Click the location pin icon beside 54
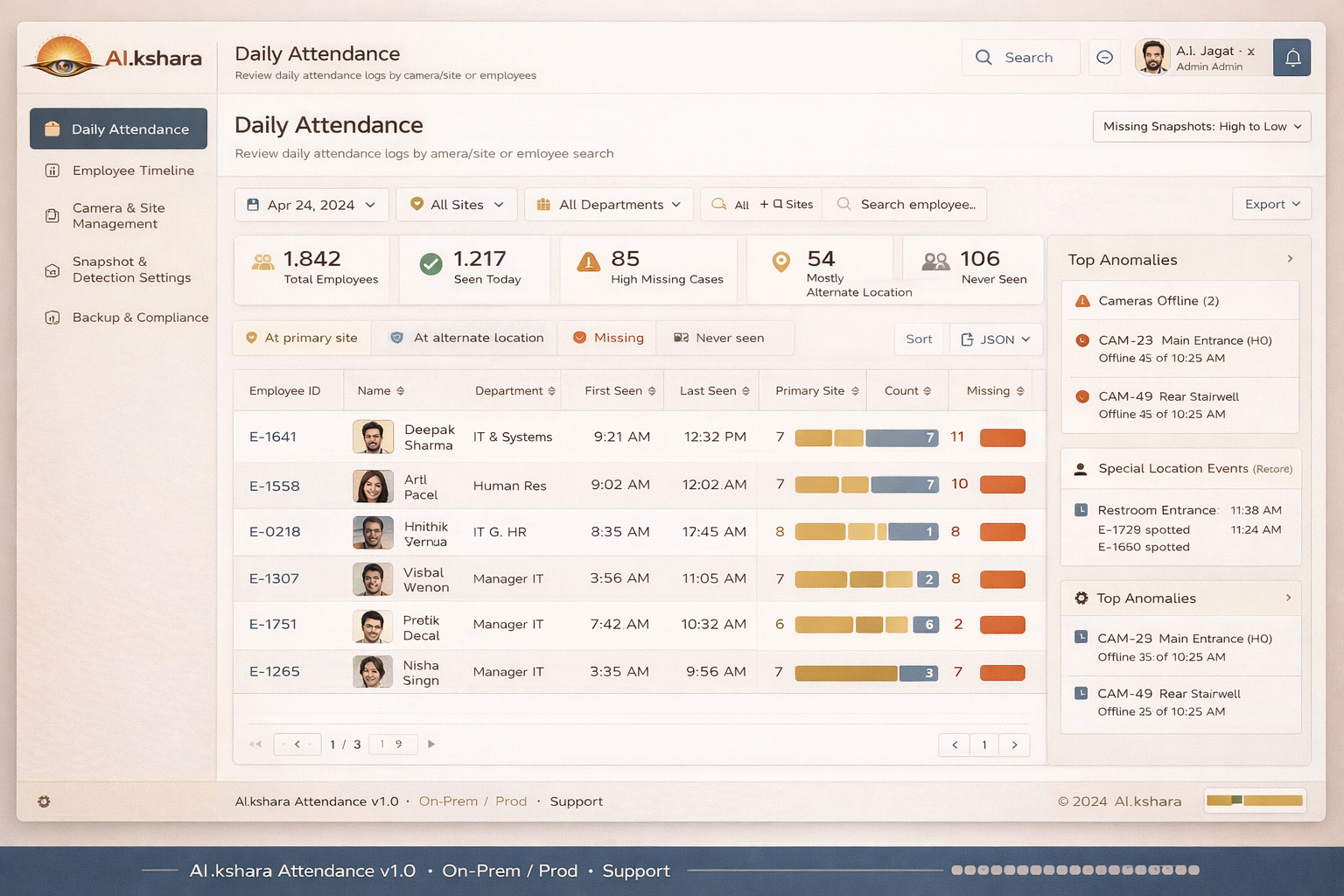Screen dimensions: 1344x896 click(x=781, y=262)
